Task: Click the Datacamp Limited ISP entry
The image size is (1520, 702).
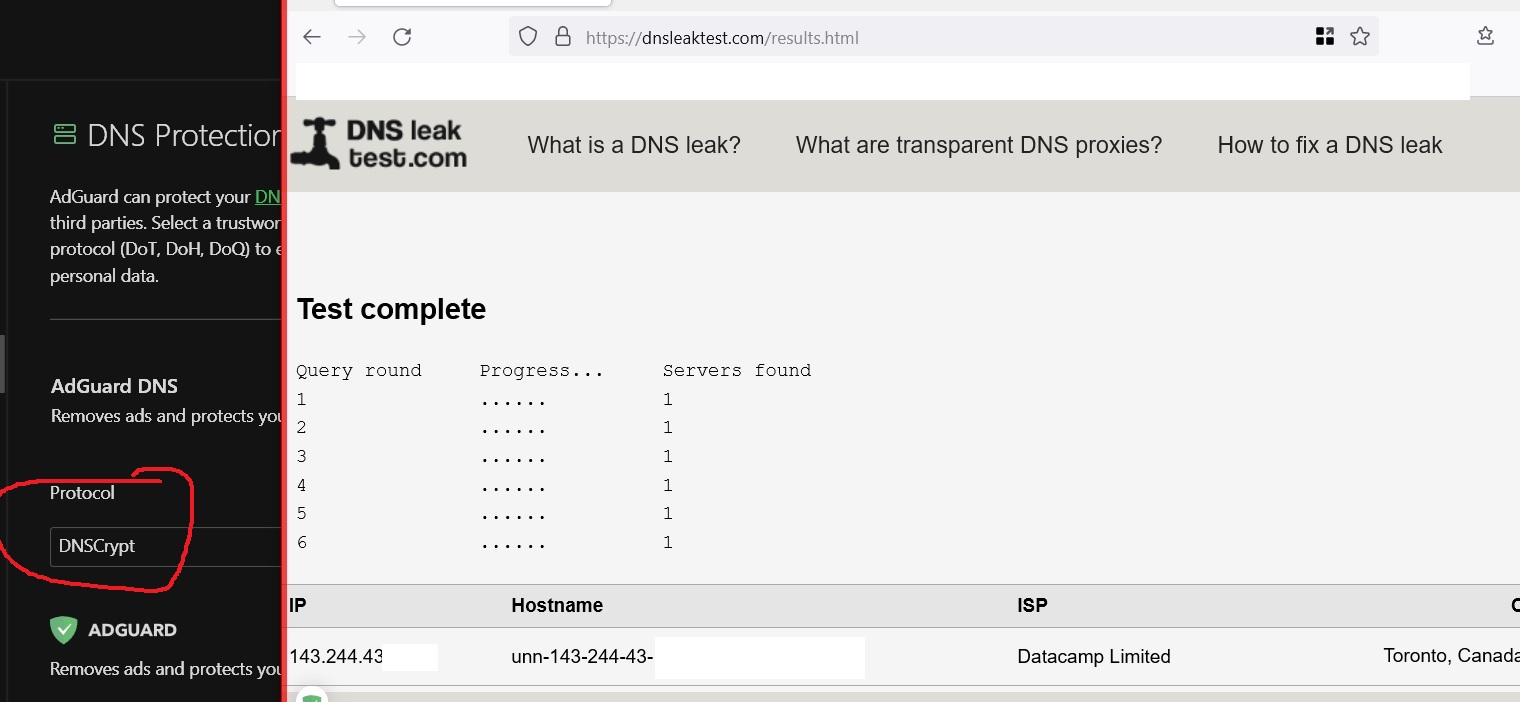Action: pos(1094,656)
